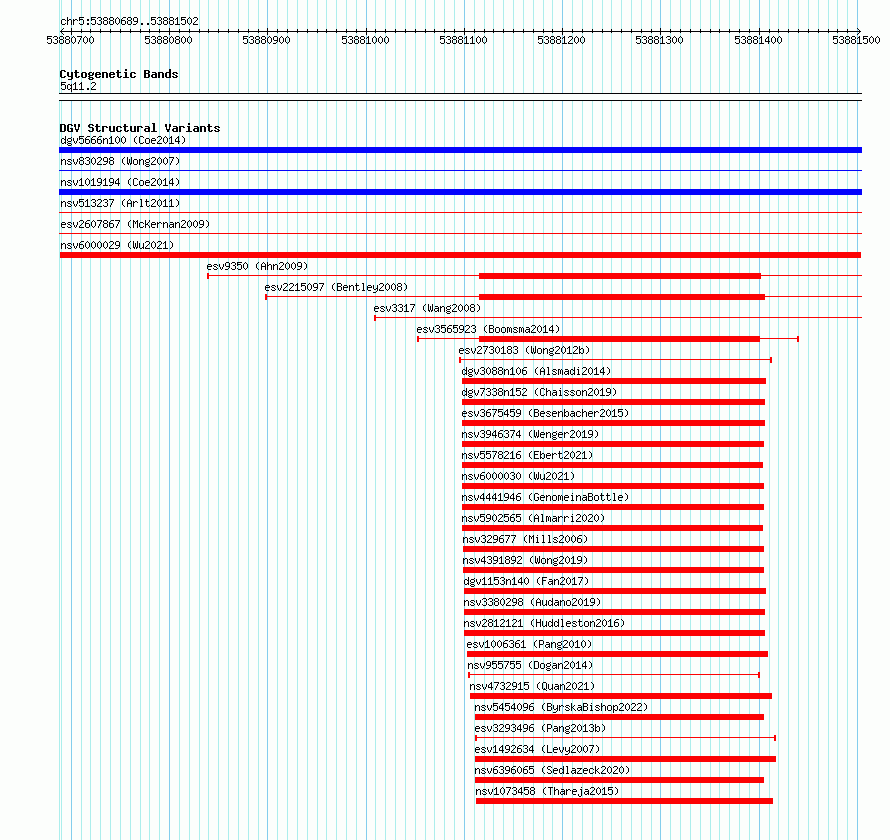Click esv1006361 (Pang2010) label

529,644
